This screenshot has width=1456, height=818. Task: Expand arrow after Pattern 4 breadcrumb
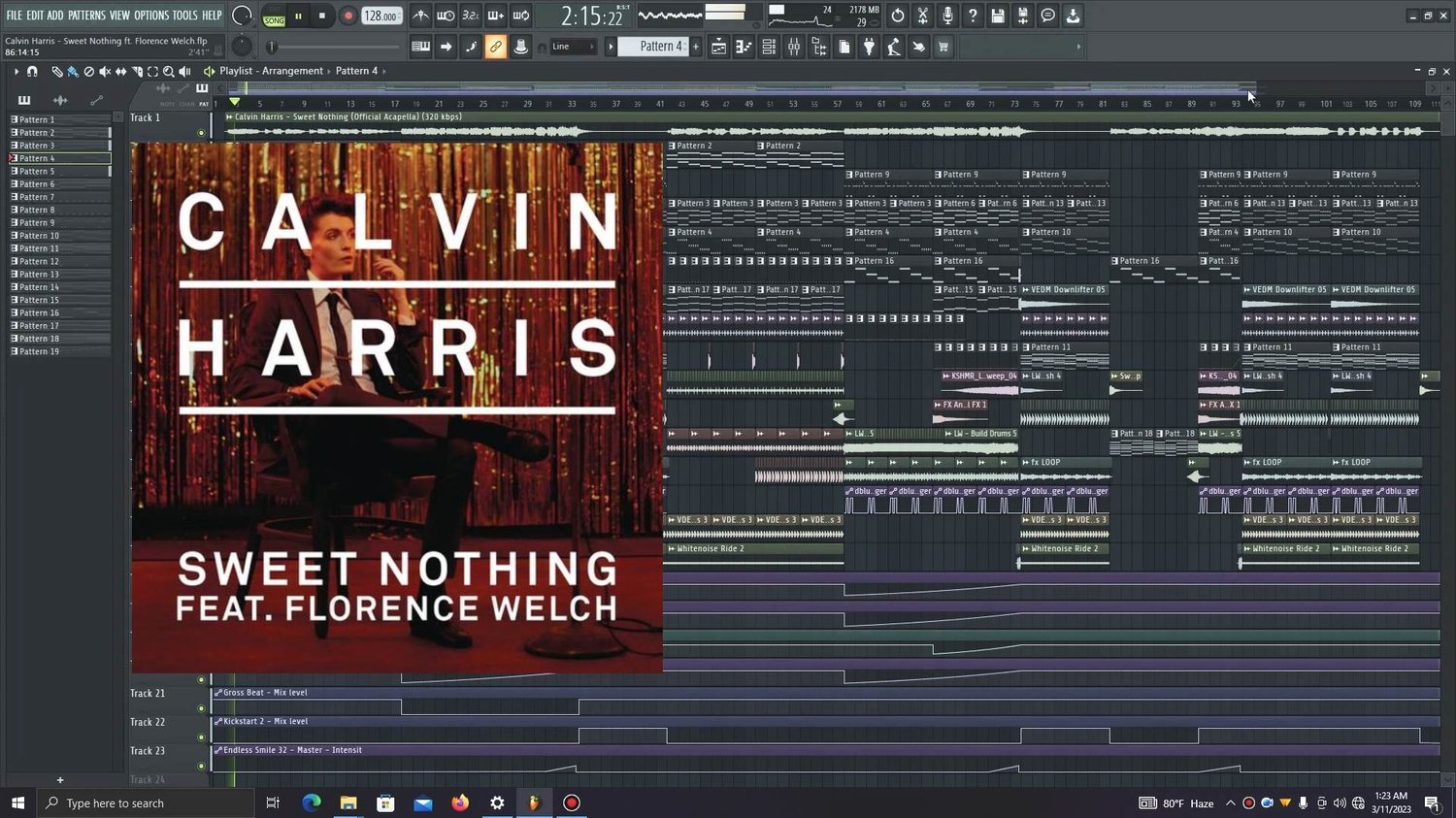(x=384, y=71)
